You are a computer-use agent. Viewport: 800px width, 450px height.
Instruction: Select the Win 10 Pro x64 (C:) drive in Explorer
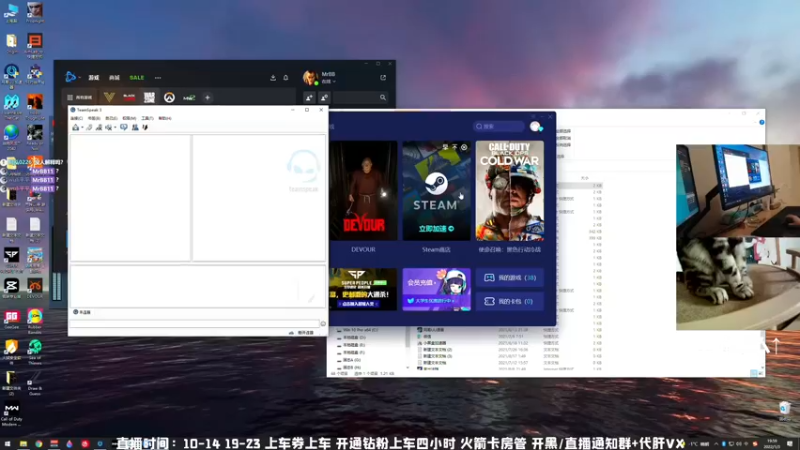click(x=360, y=330)
